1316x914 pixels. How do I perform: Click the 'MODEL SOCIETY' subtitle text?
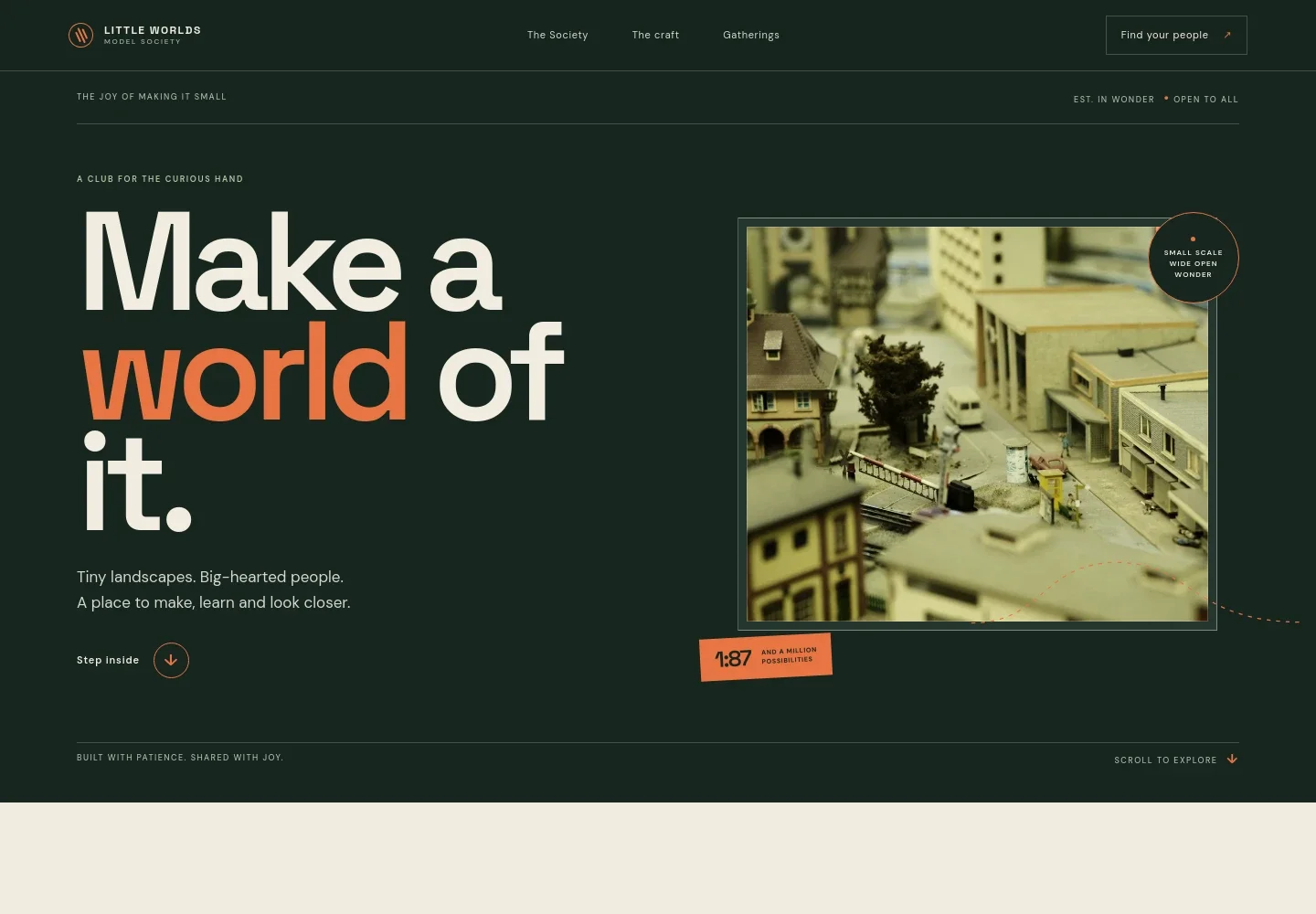point(143,42)
